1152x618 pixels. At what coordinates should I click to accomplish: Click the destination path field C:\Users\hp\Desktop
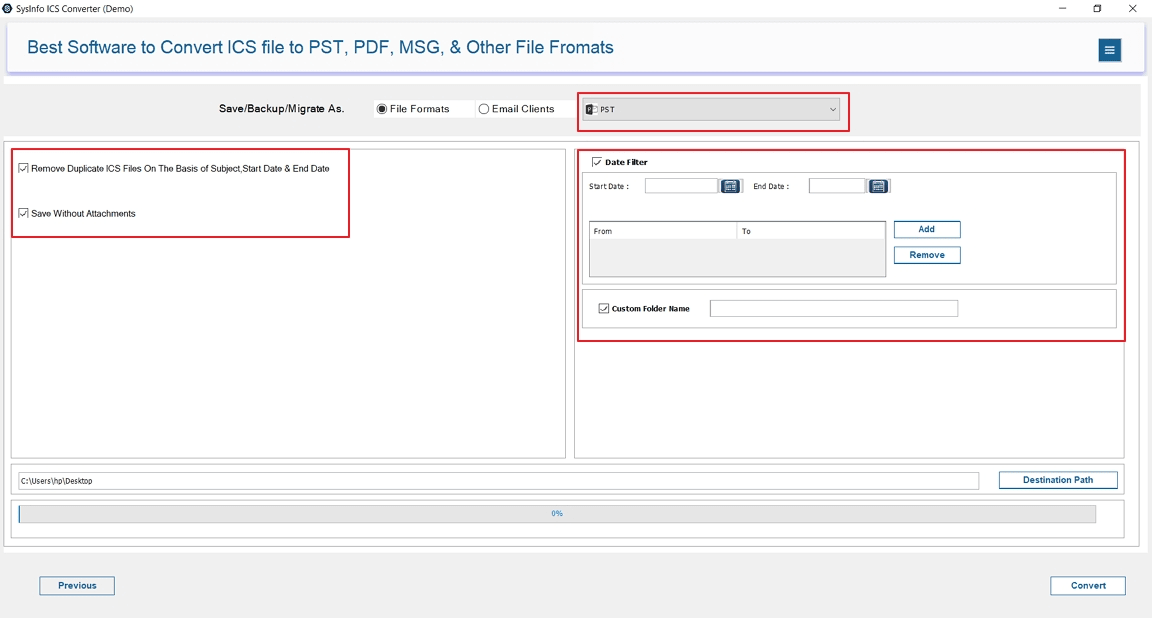[x=499, y=481]
